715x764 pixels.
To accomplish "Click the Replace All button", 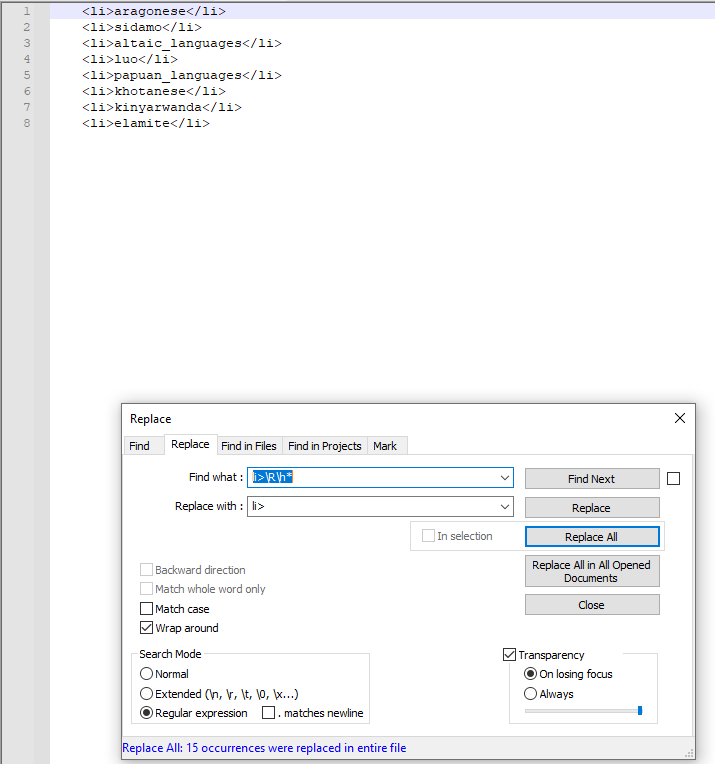I will [x=592, y=536].
